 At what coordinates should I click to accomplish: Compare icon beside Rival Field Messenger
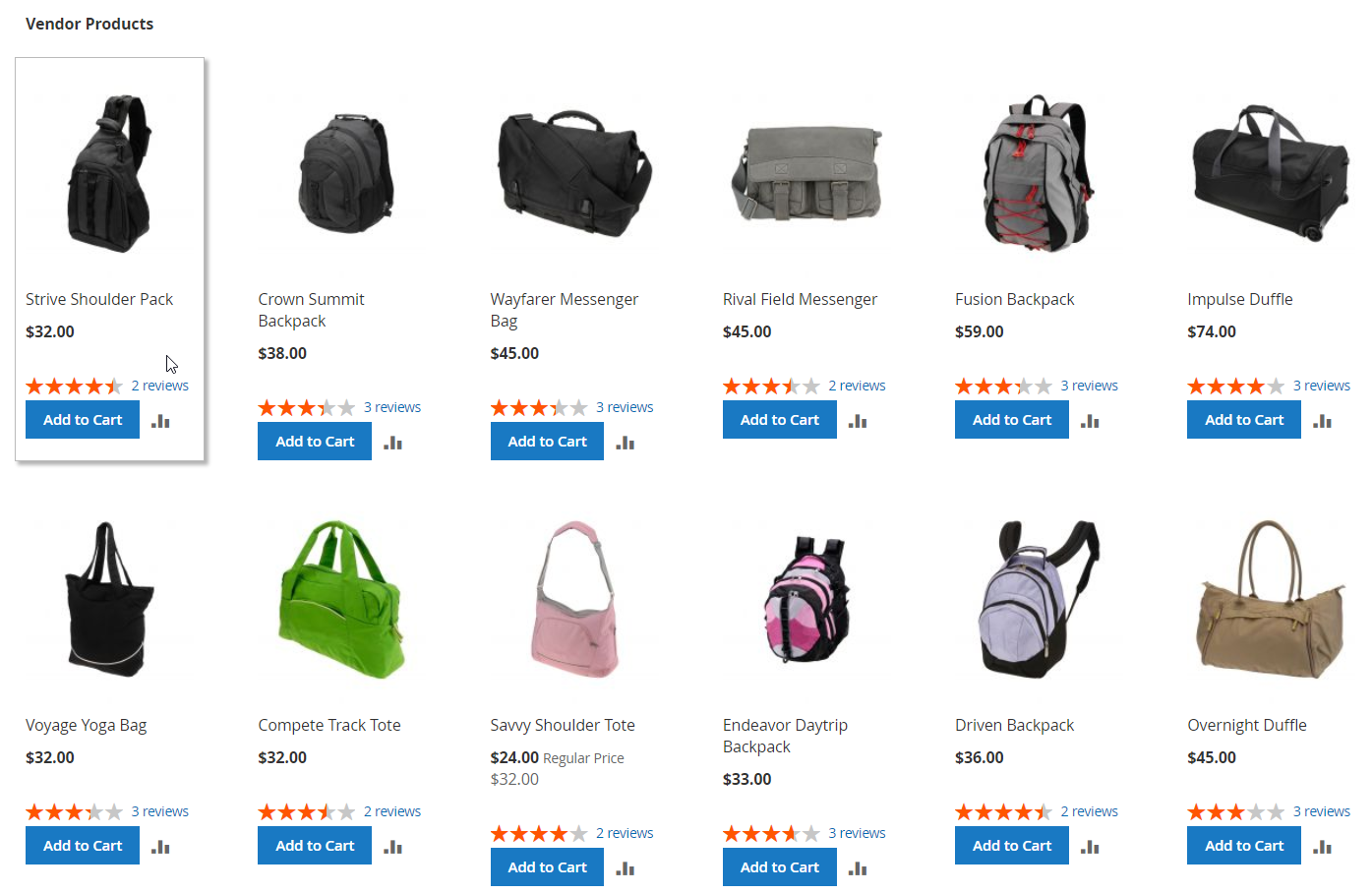click(858, 421)
